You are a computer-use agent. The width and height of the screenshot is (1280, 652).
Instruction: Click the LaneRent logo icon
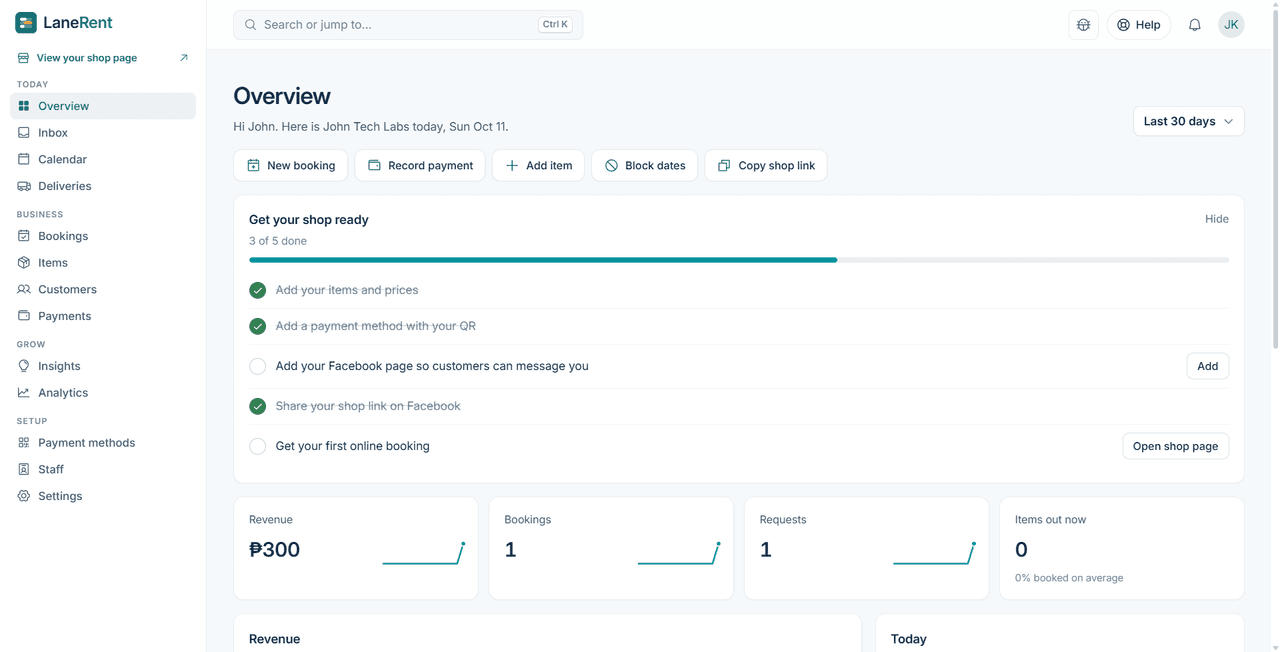point(26,22)
